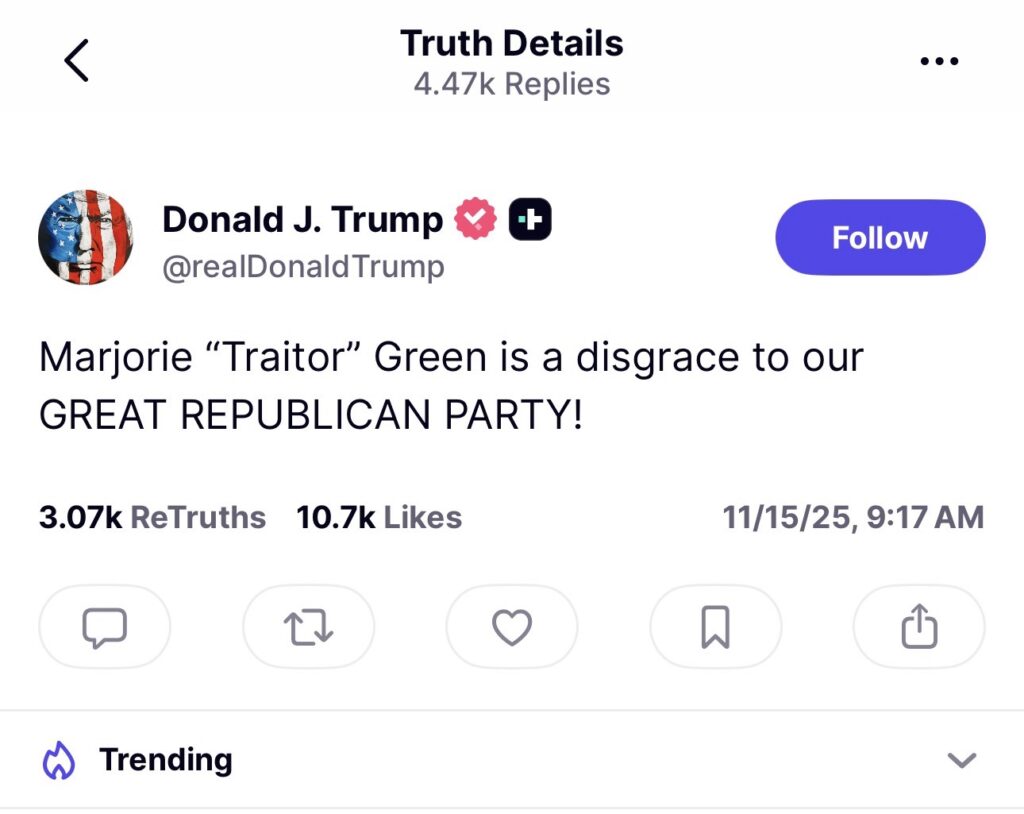Click the black plus badge beside the name

531,220
